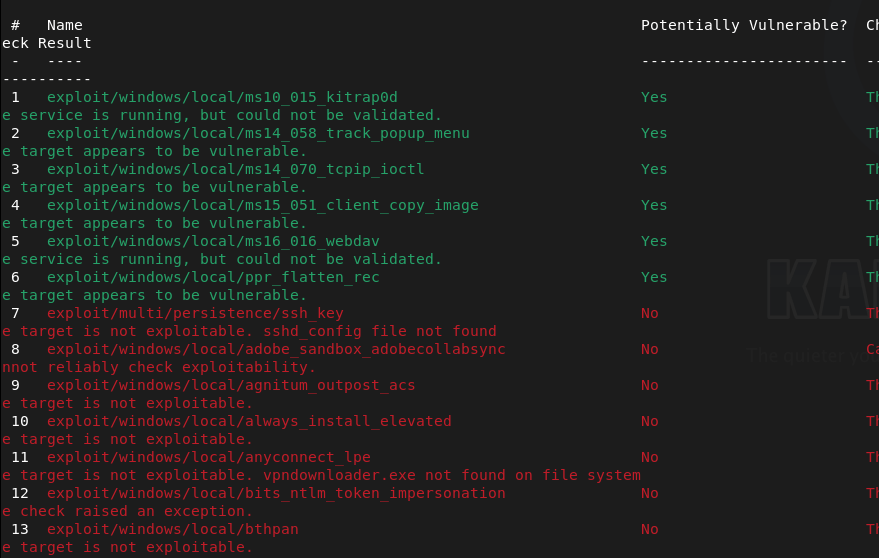Screen dimensions: 879x558
Task: Click the bthpan exploit path
Action: pos(172,529)
